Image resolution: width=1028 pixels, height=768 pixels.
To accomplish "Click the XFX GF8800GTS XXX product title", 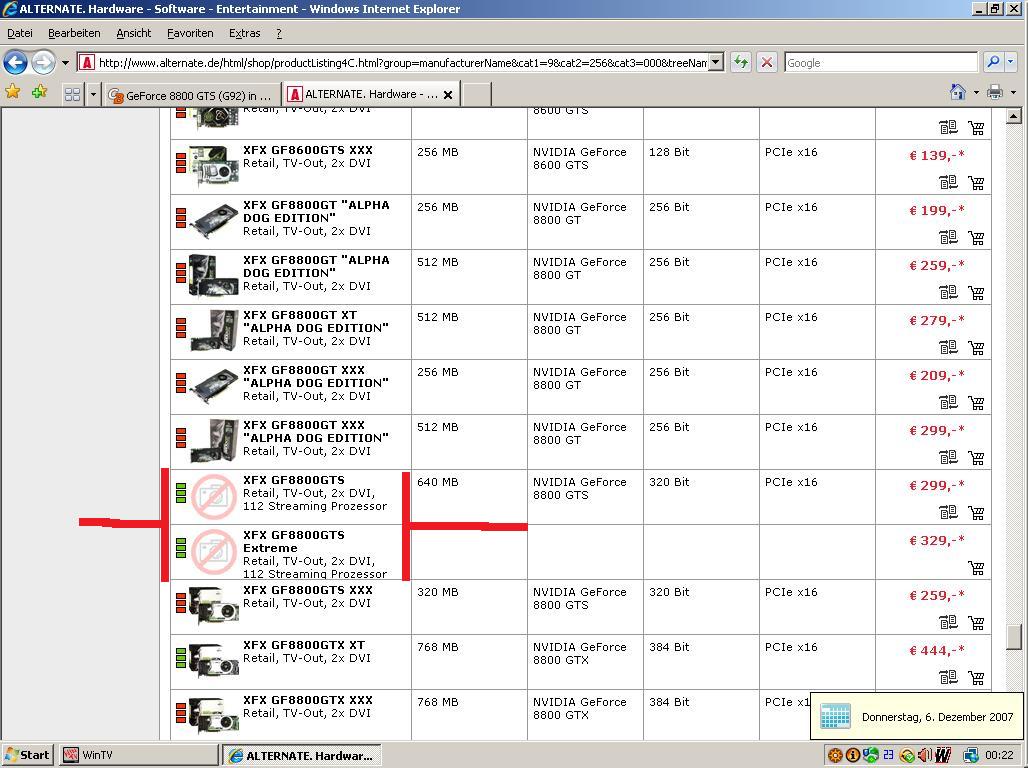I will [307, 590].
